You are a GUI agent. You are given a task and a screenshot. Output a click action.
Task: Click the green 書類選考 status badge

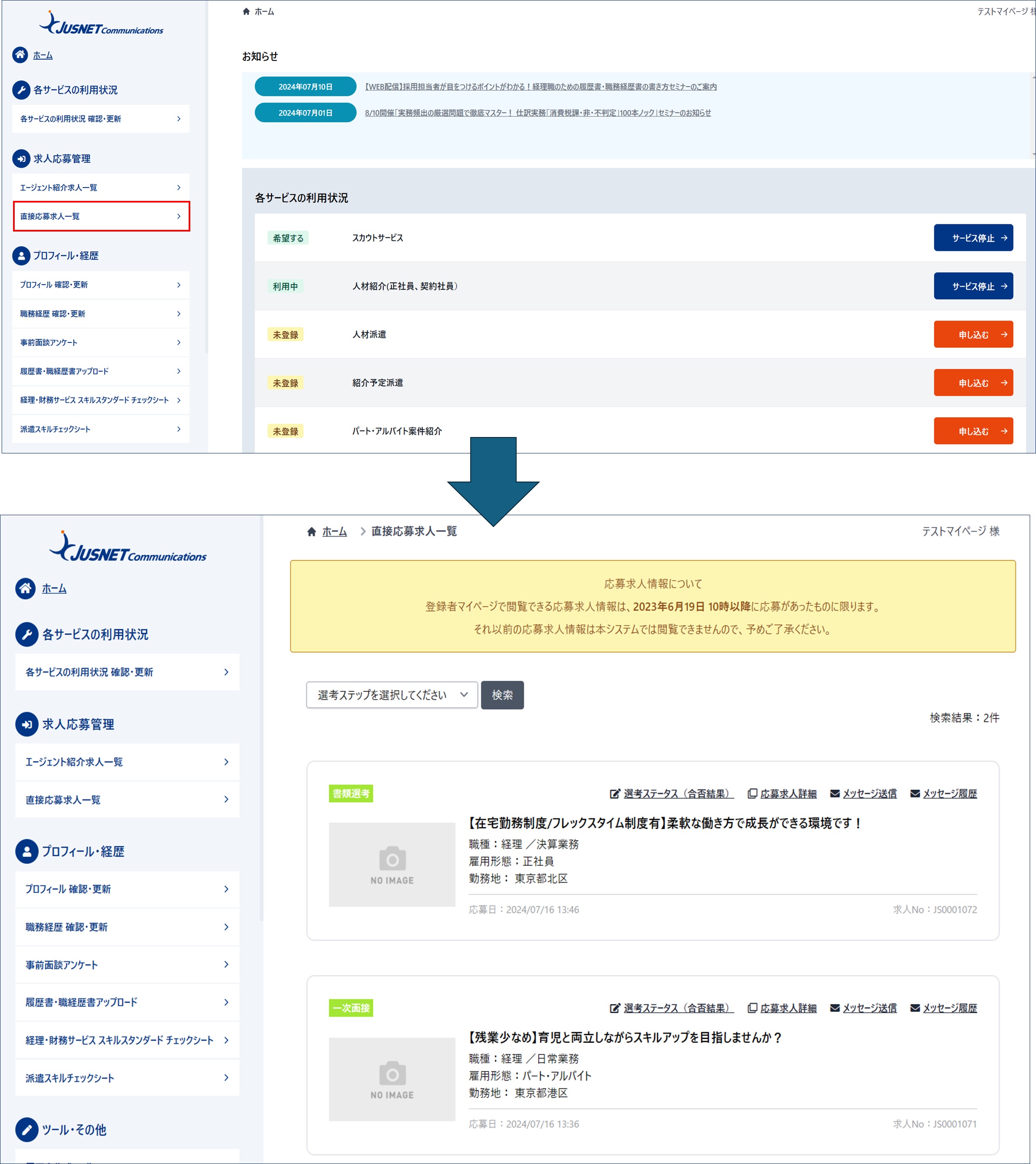pyautogui.click(x=351, y=793)
